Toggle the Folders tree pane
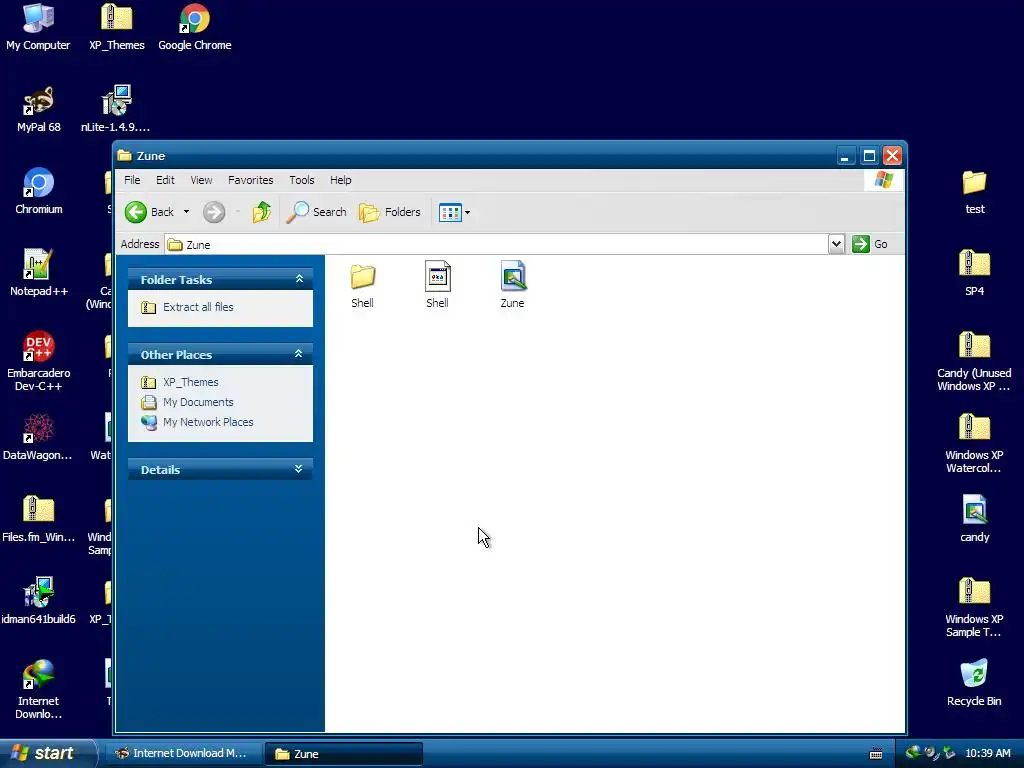1024x768 pixels. click(390, 212)
